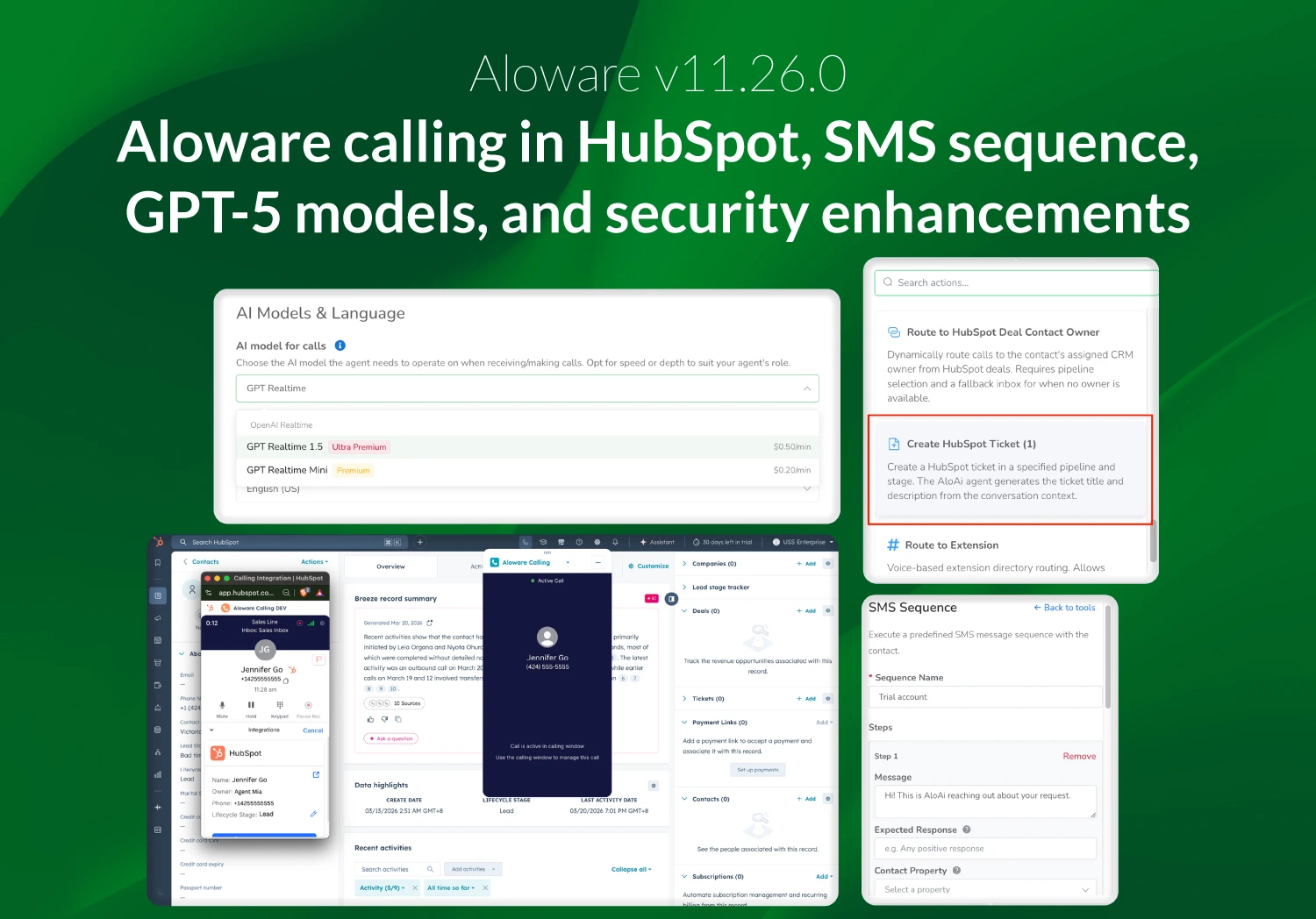1316x919 pixels.
Task: Click Add in the Tickets (0) card
Action: [806, 699]
